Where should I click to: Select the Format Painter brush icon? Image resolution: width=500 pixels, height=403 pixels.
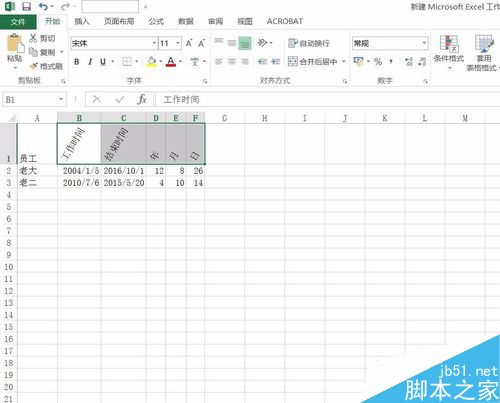34,66
